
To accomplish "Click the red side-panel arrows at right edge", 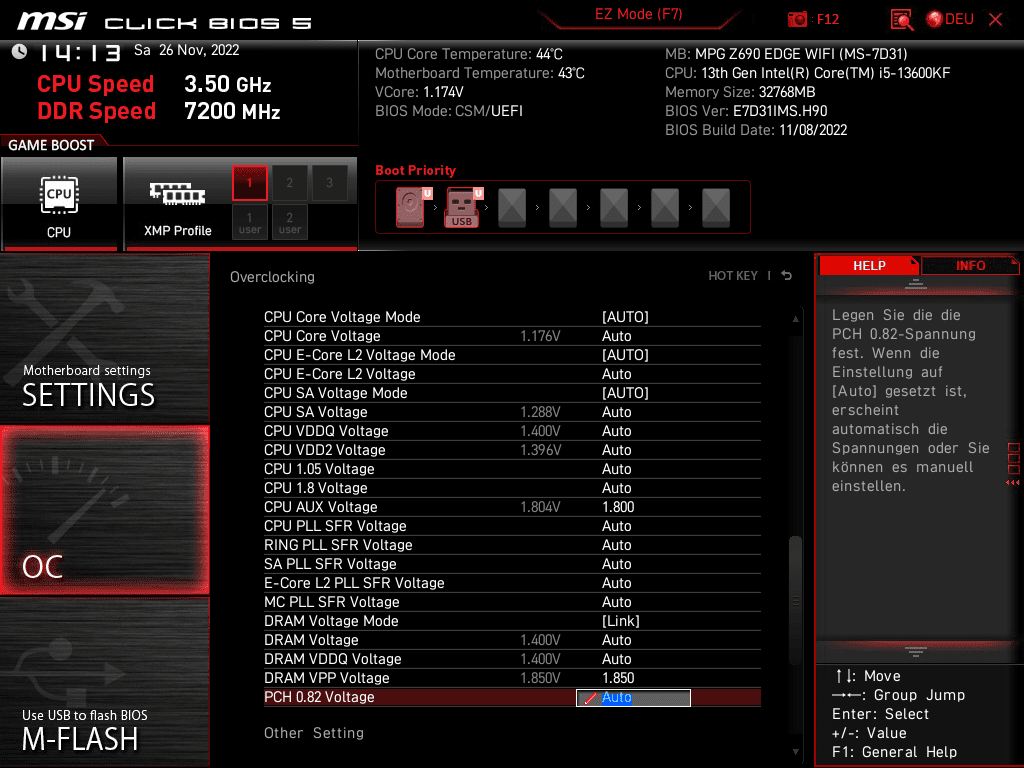I will pyautogui.click(x=1013, y=483).
